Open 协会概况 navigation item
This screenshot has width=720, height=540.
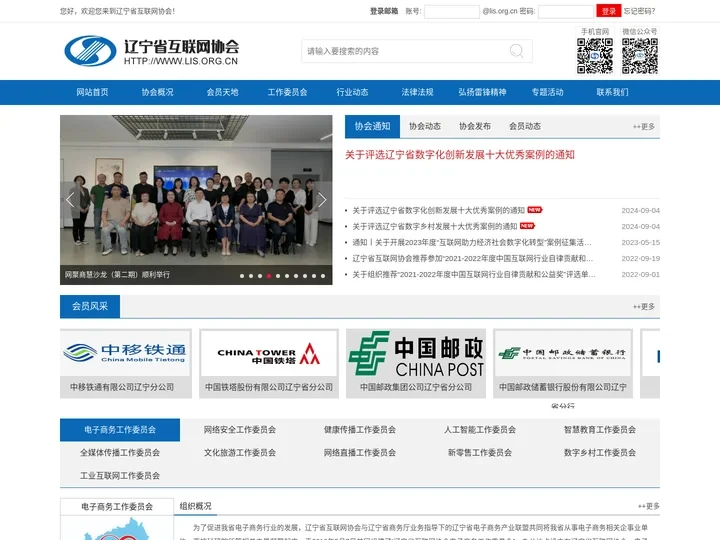(158, 92)
